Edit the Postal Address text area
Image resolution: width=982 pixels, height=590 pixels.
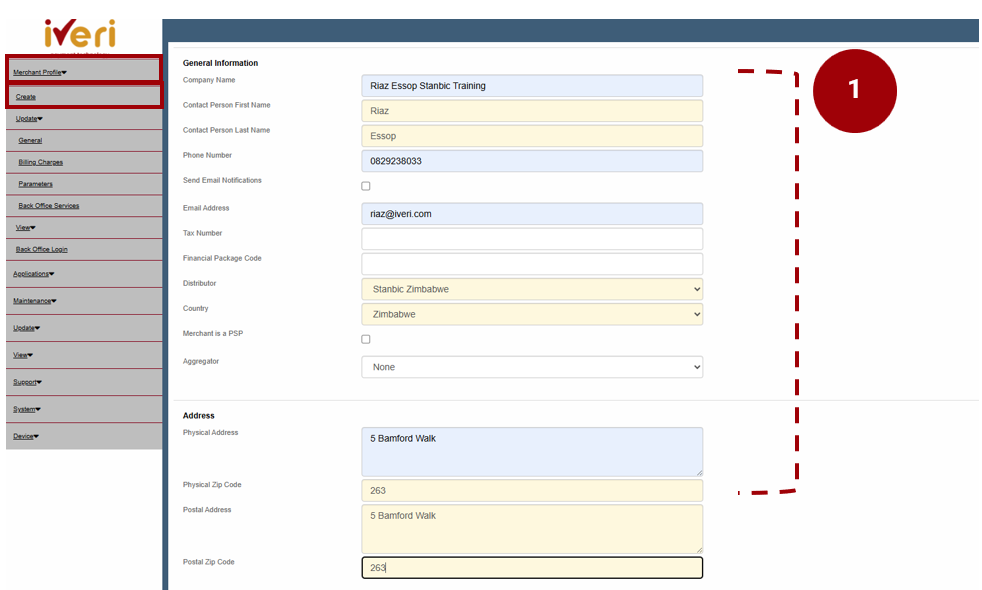(532, 529)
